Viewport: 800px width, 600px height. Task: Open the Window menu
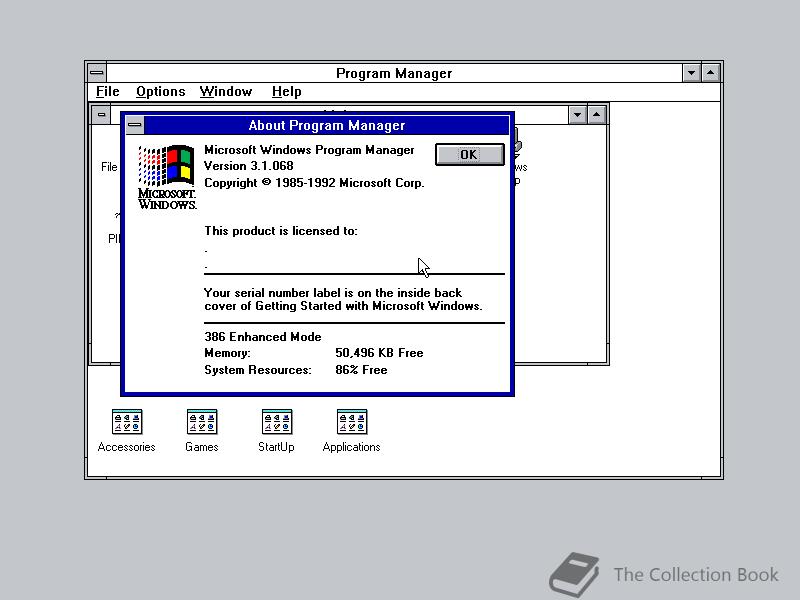pyautogui.click(x=226, y=92)
